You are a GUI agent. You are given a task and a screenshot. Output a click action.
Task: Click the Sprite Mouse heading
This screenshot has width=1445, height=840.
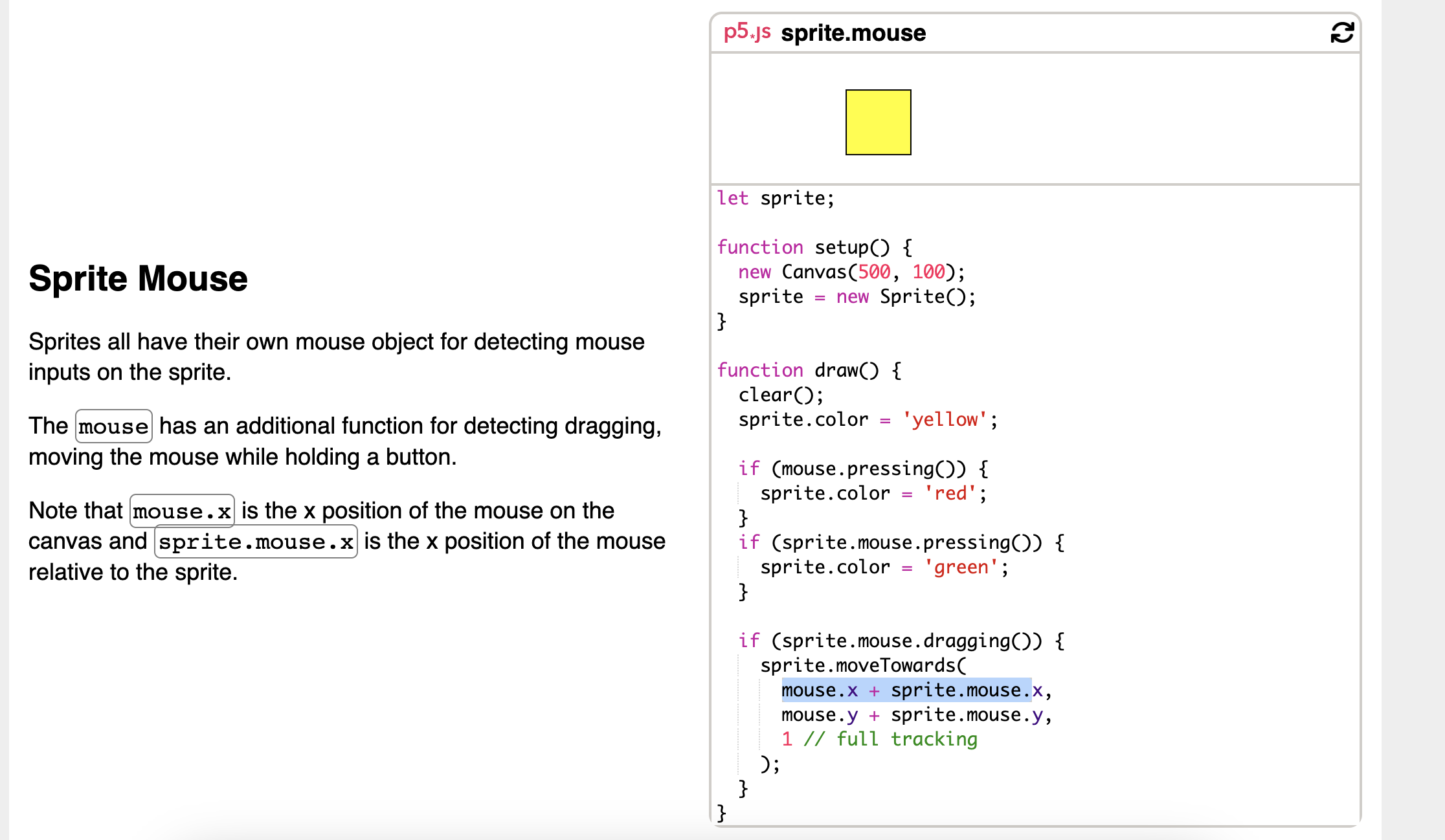coord(138,278)
